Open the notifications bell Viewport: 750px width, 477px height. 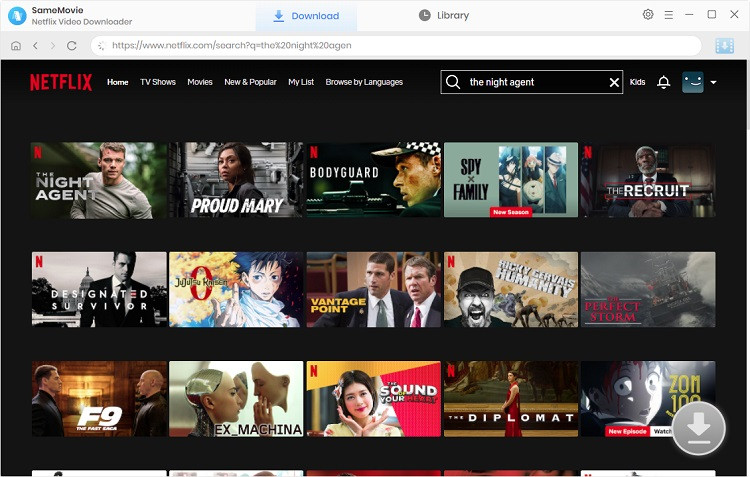pyautogui.click(x=663, y=82)
